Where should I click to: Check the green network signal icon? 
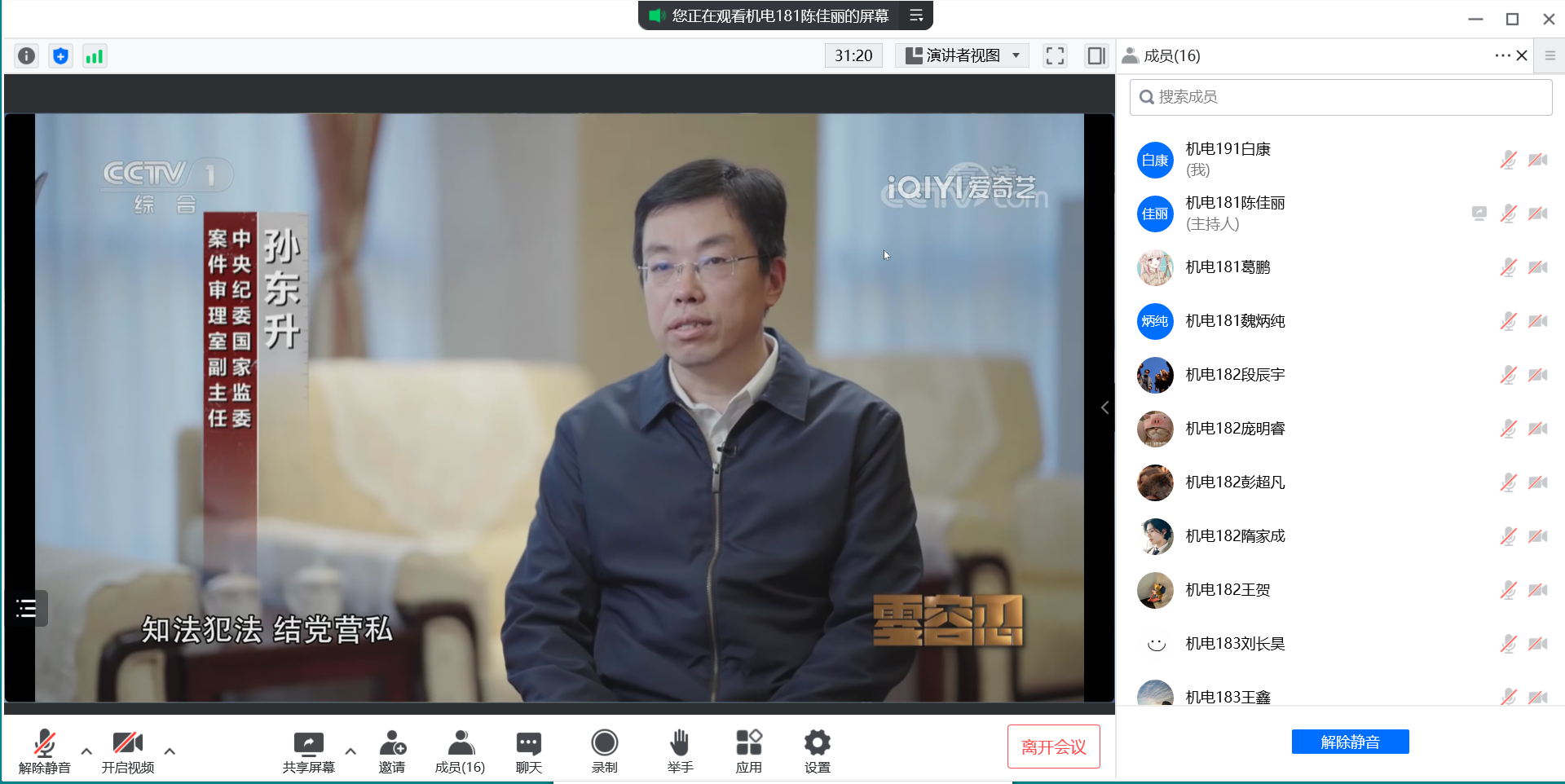click(x=95, y=55)
